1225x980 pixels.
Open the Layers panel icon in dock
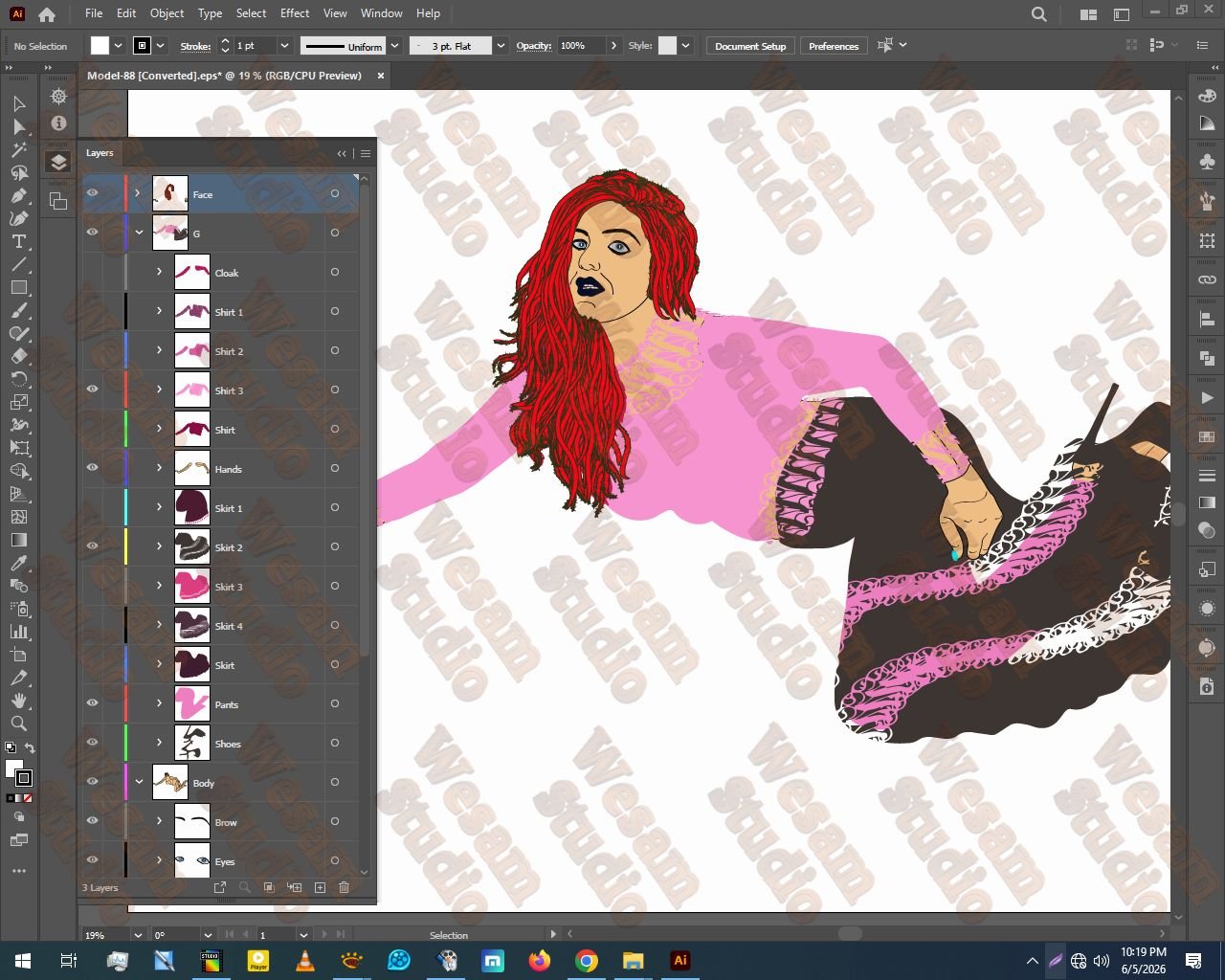click(58, 162)
